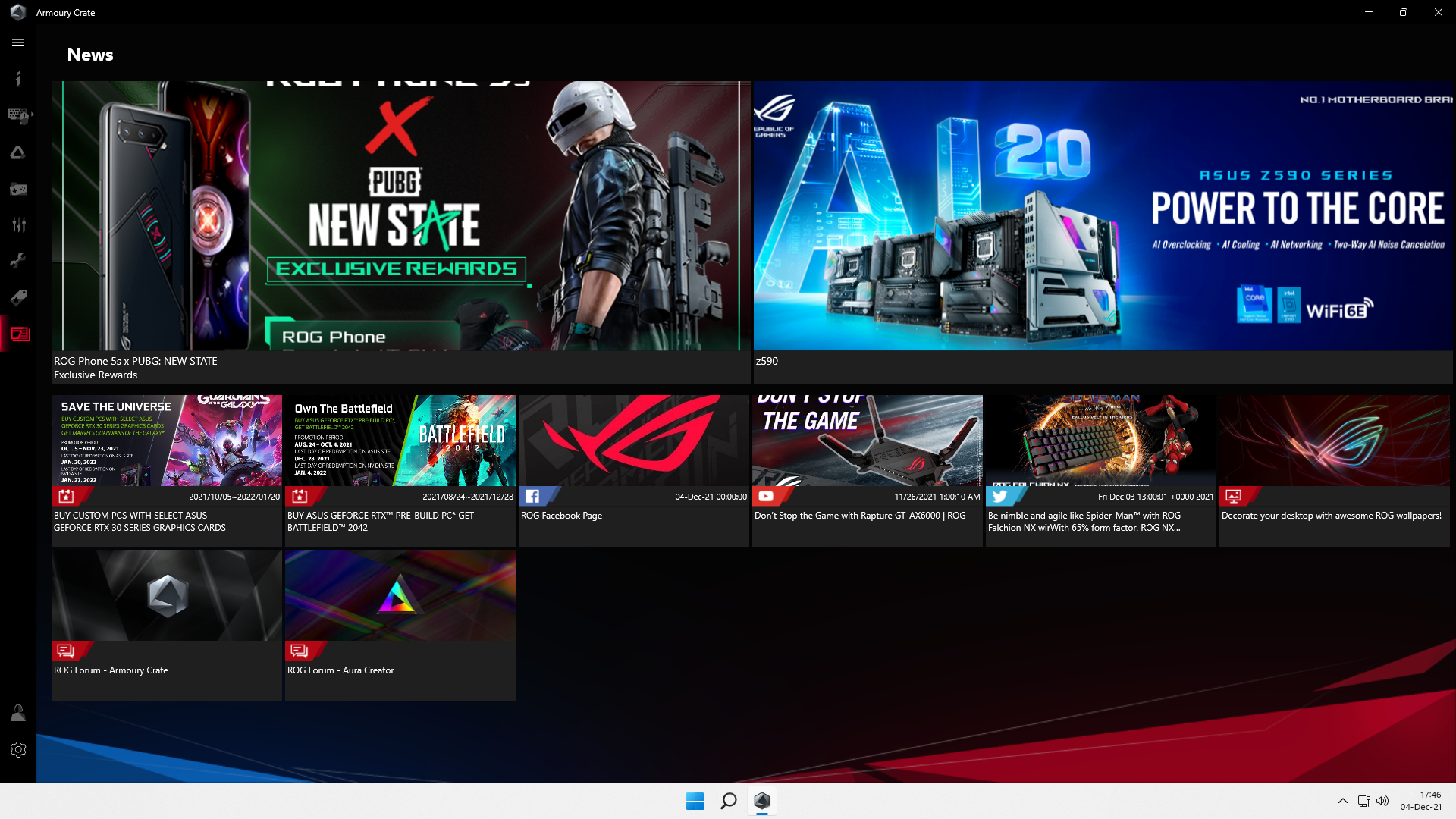Open Aura Sync triangle icon

coord(18,152)
